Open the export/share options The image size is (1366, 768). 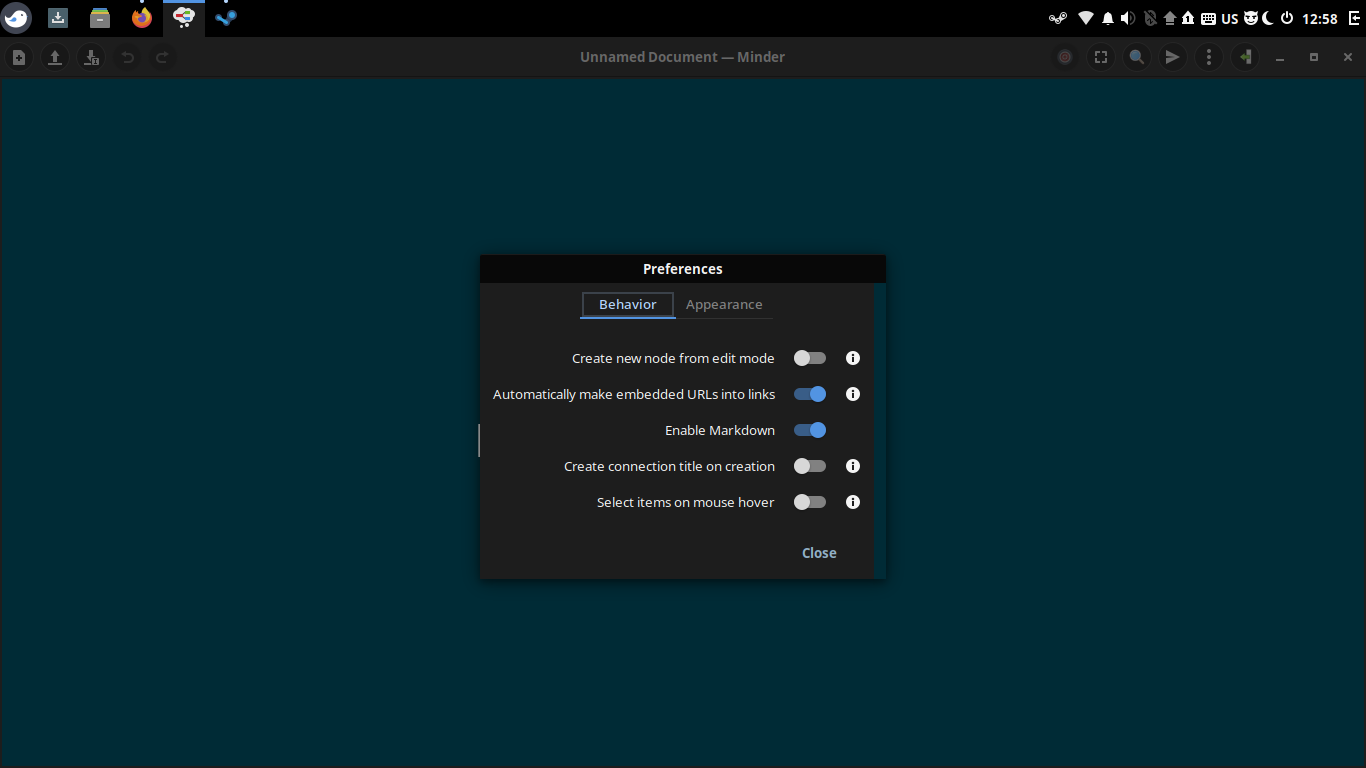[x=1172, y=57]
